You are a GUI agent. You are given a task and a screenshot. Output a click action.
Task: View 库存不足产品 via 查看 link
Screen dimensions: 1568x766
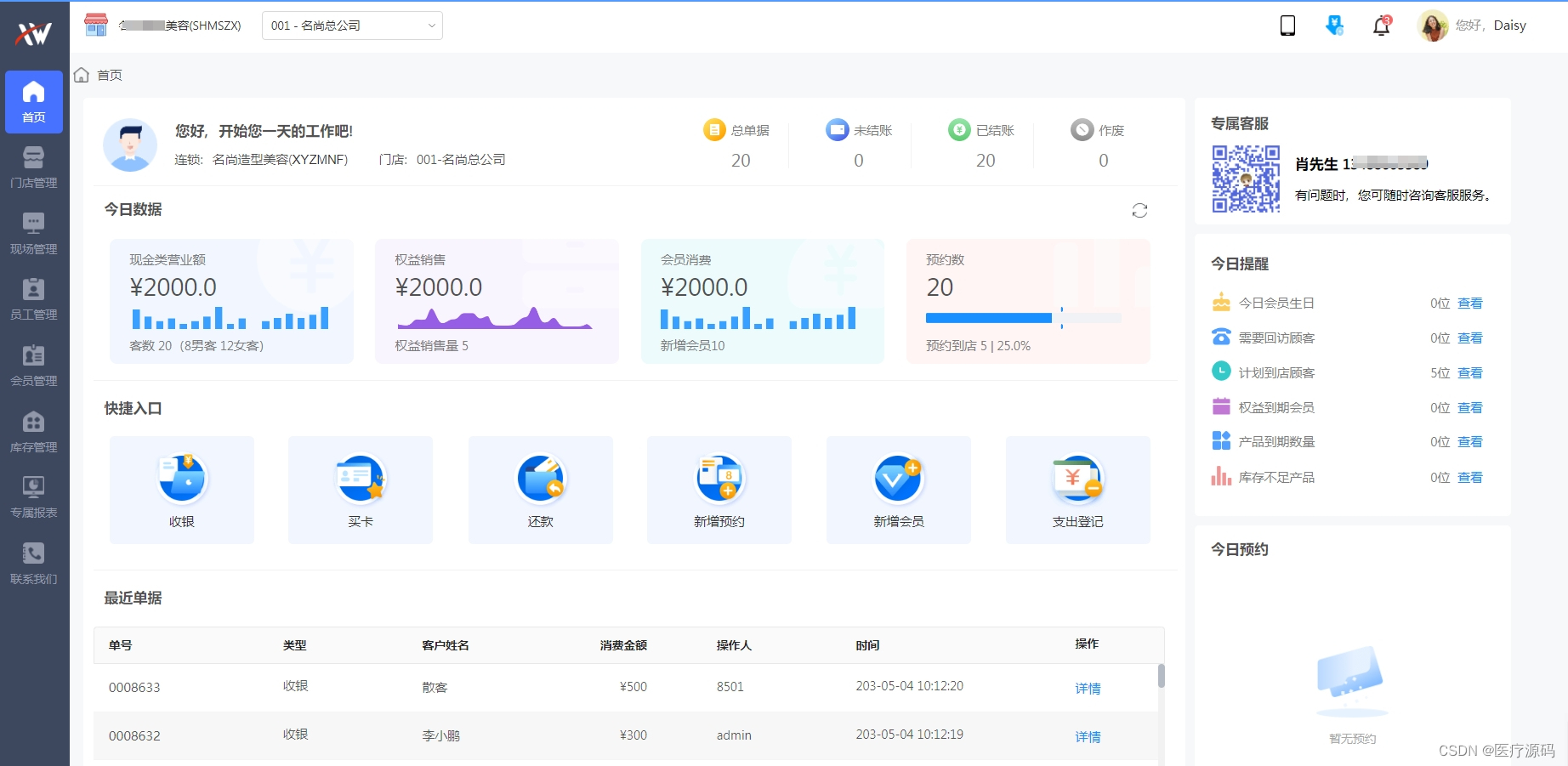(1469, 478)
